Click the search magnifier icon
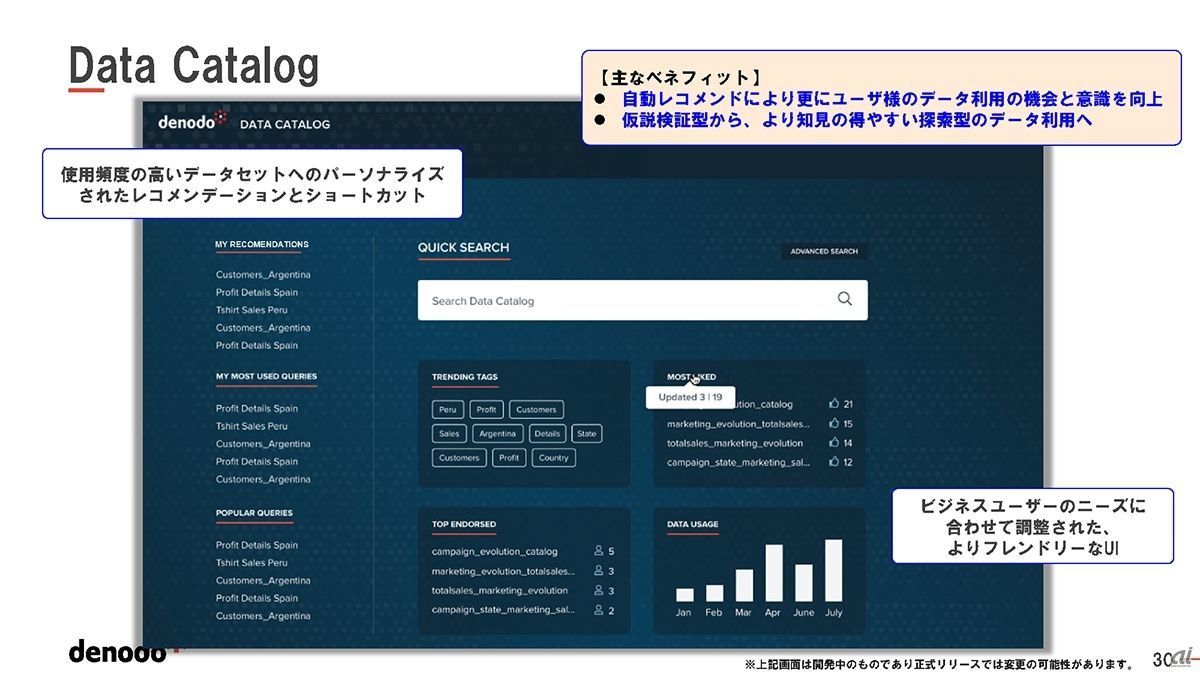Screen dimensions: 1200x675 tap(845, 299)
